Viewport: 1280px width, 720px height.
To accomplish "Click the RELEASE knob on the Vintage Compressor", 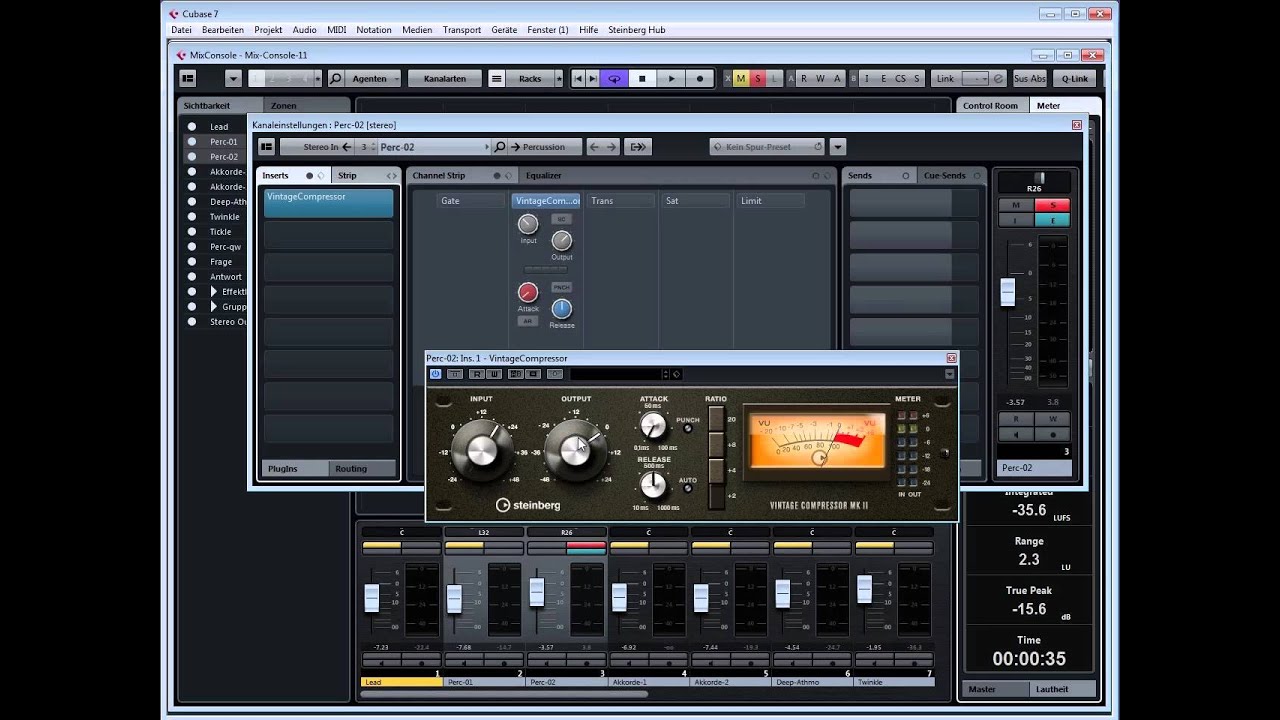I will 653,485.
